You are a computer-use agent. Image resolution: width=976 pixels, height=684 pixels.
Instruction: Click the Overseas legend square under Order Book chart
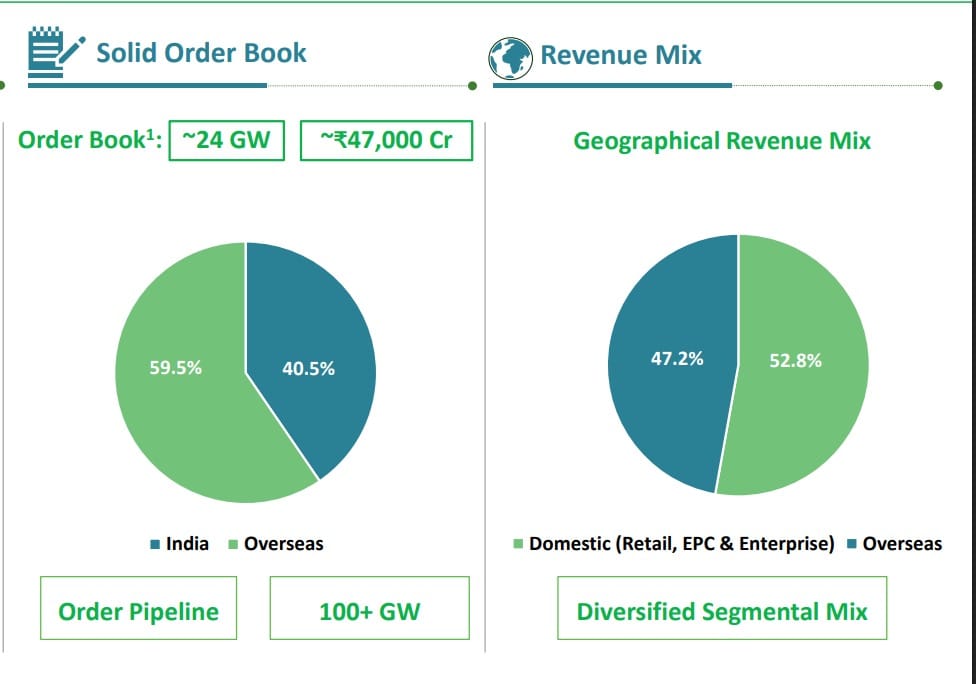(233, 544)
